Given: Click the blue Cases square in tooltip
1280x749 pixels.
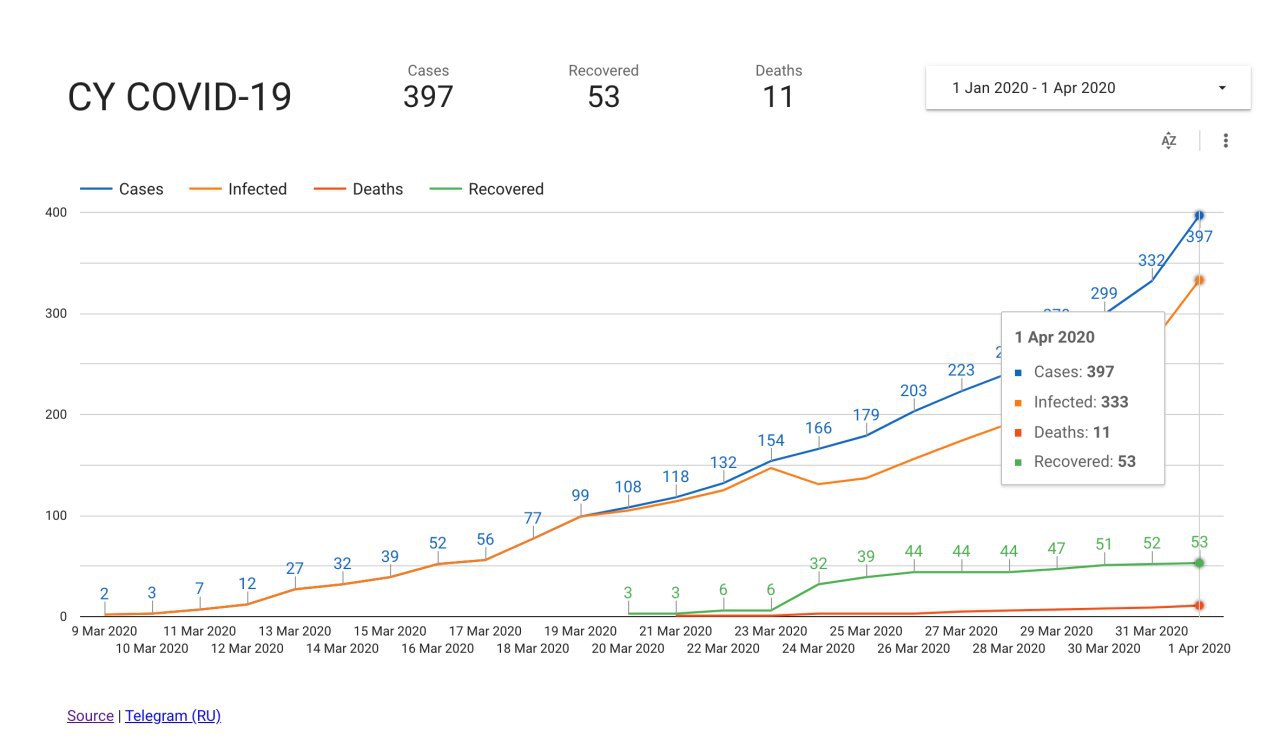Looking at the screenshot, I should click(1018, 373).
